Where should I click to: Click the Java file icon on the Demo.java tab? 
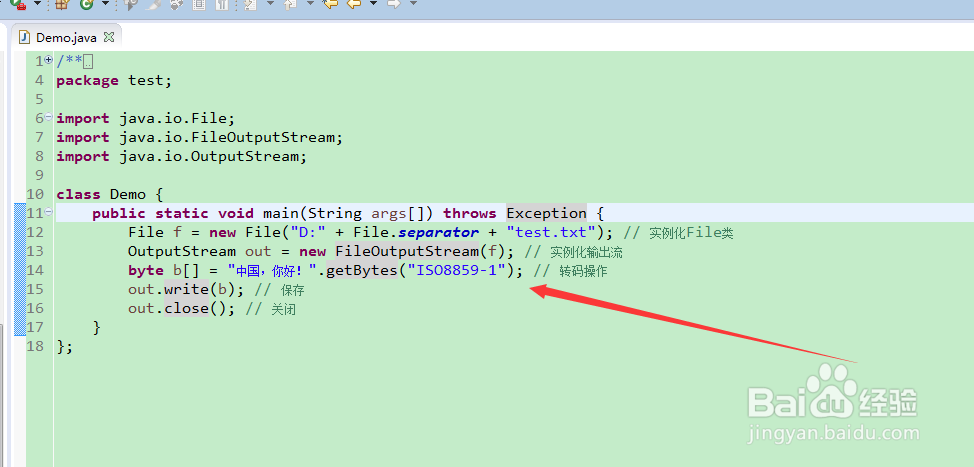coord(25,37)
